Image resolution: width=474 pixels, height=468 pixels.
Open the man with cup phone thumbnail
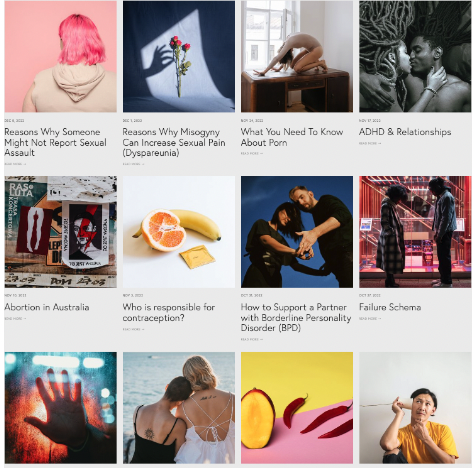[x=415, y=408]
